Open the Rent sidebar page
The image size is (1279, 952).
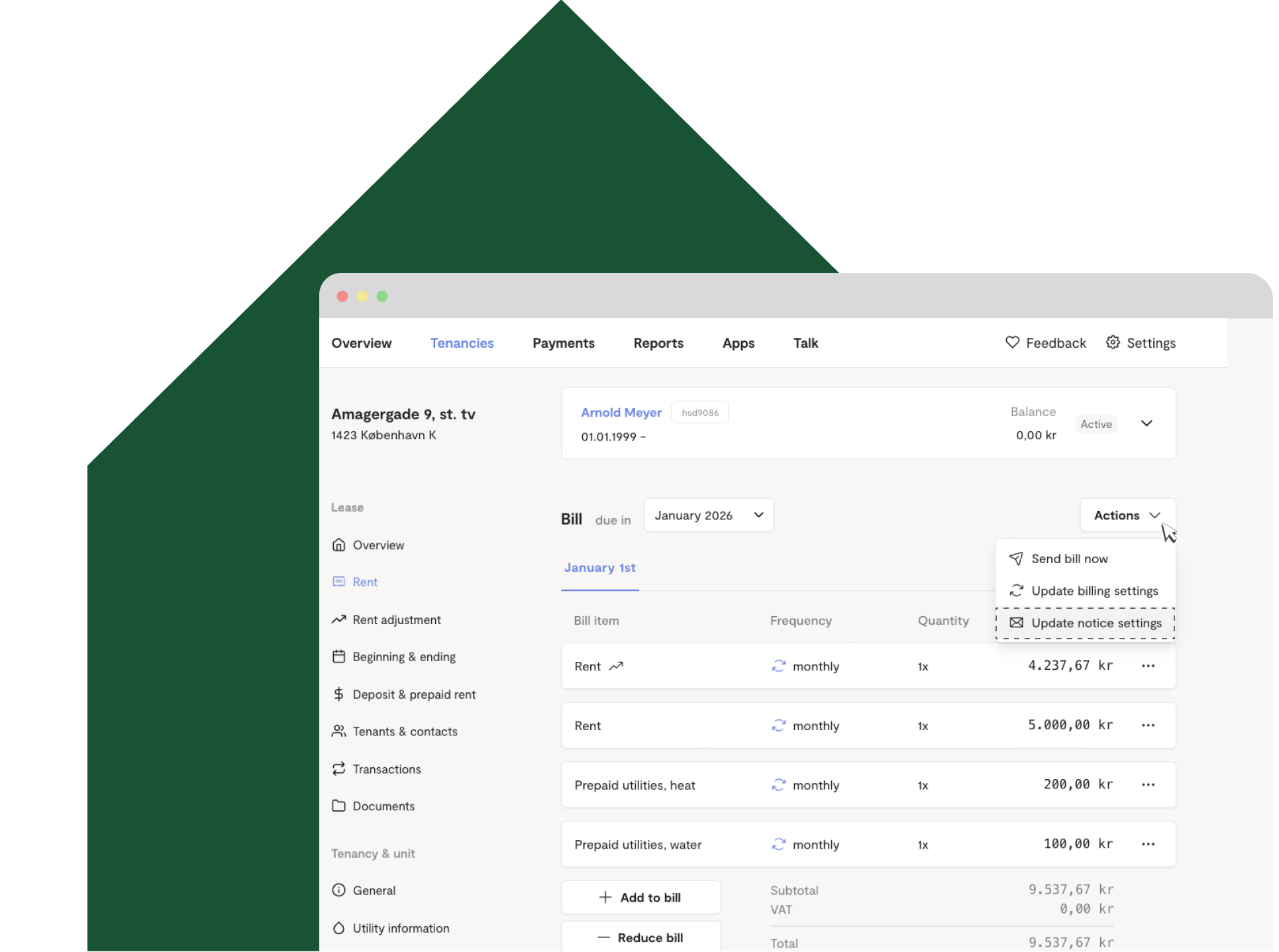pos(365,582)
